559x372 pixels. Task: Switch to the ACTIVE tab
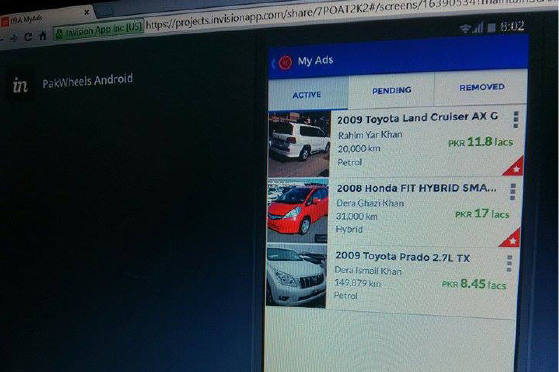pos(308,95)
